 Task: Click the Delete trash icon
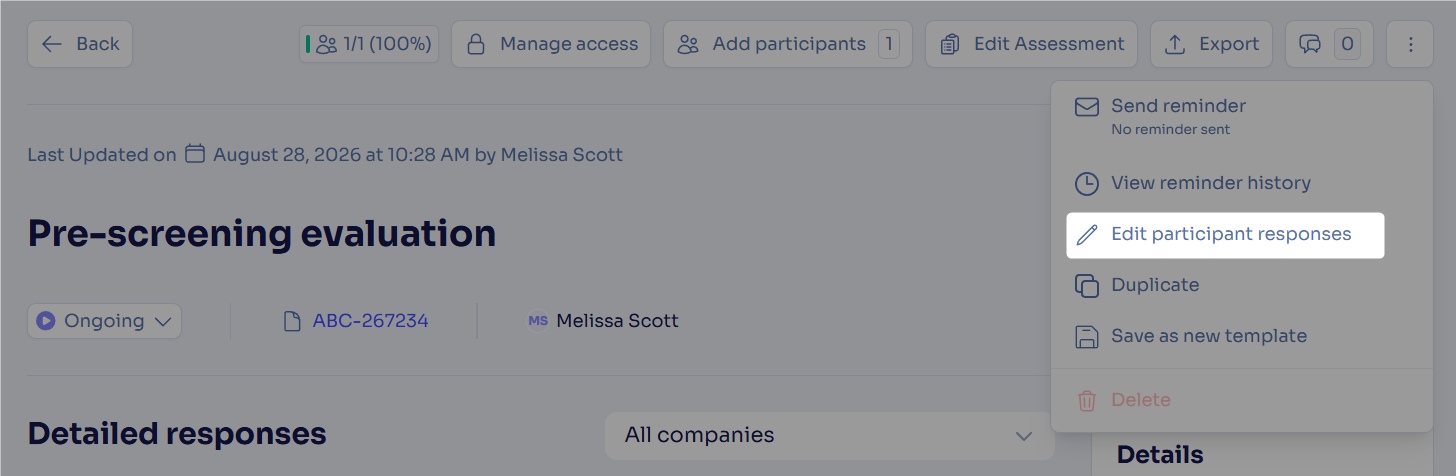pos(1087,400)
